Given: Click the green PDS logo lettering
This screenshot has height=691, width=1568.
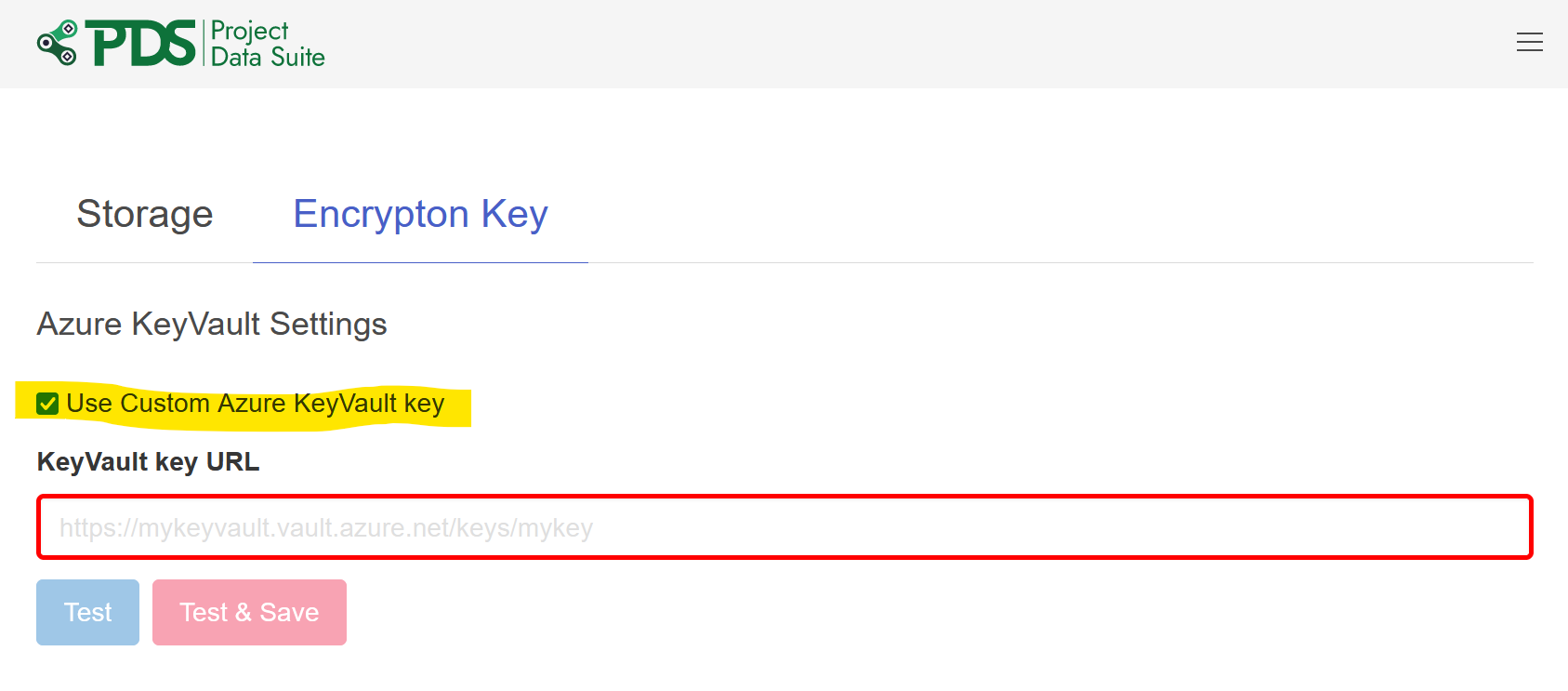Looking at the screenshot, I should coord(140,44).
